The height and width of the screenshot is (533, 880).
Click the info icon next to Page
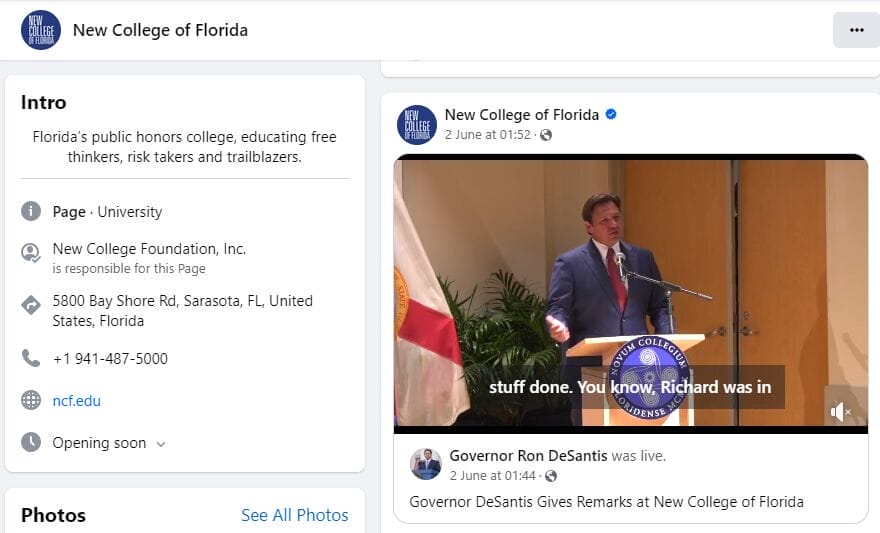[x=31, y=212]
